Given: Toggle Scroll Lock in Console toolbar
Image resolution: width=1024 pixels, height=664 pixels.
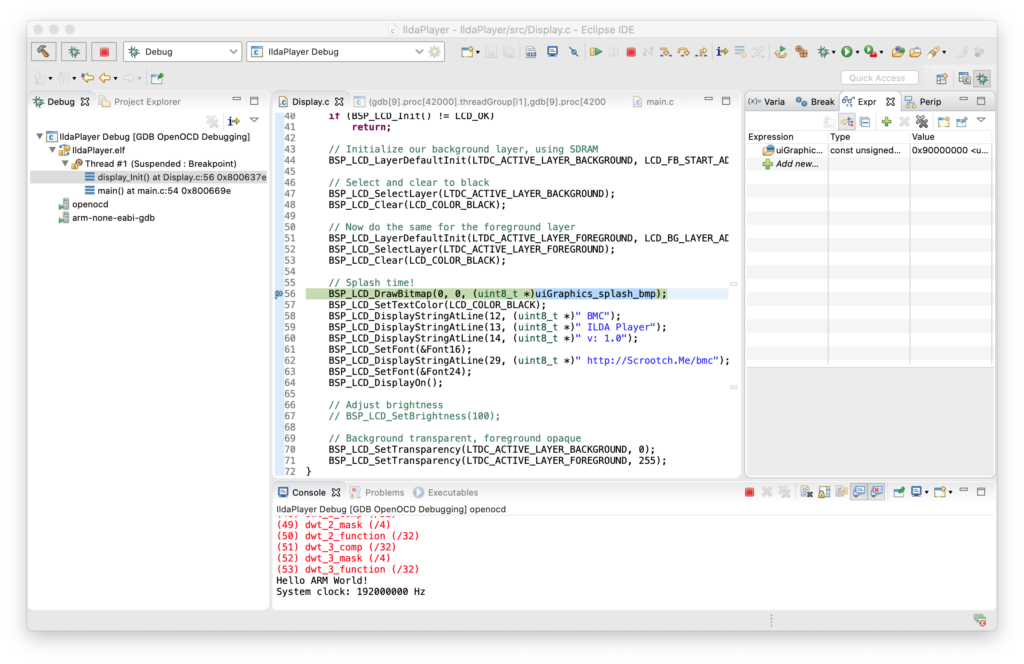Looking at the screenshot, I should click(x=824, y=492).
